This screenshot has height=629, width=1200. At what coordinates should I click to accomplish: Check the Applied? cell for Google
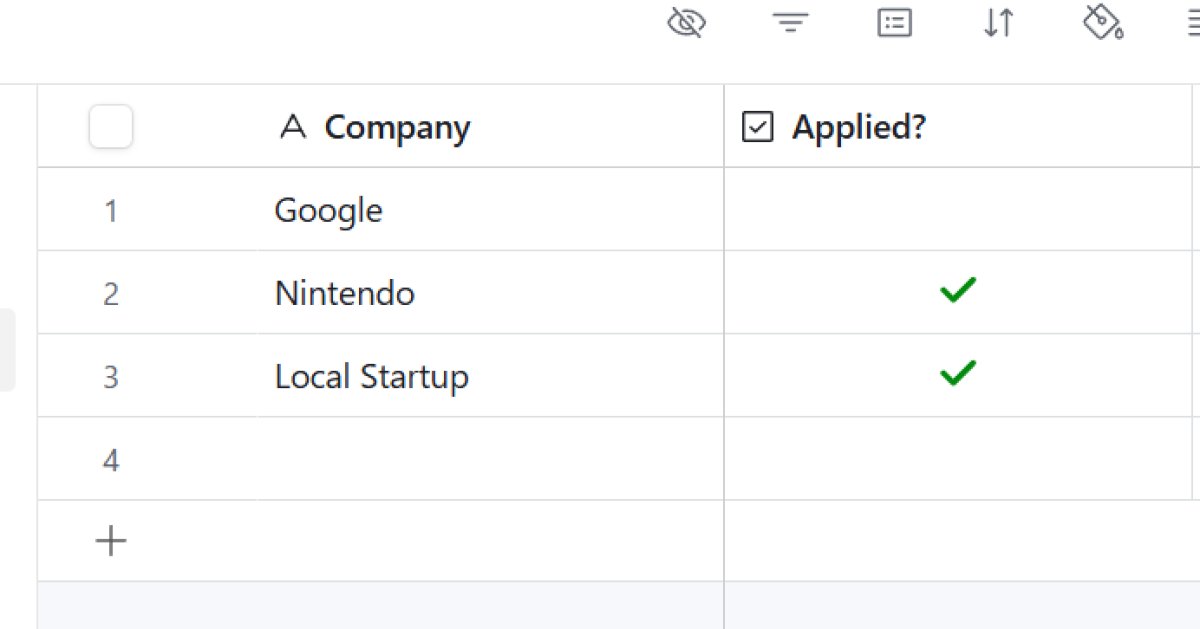click(957, 210)
